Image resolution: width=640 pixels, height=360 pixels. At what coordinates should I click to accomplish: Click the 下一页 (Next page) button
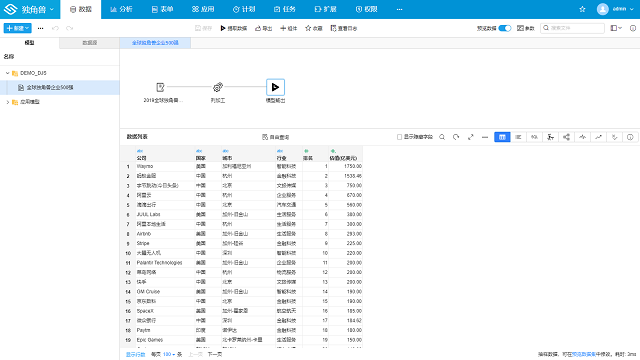click(215, 354)
